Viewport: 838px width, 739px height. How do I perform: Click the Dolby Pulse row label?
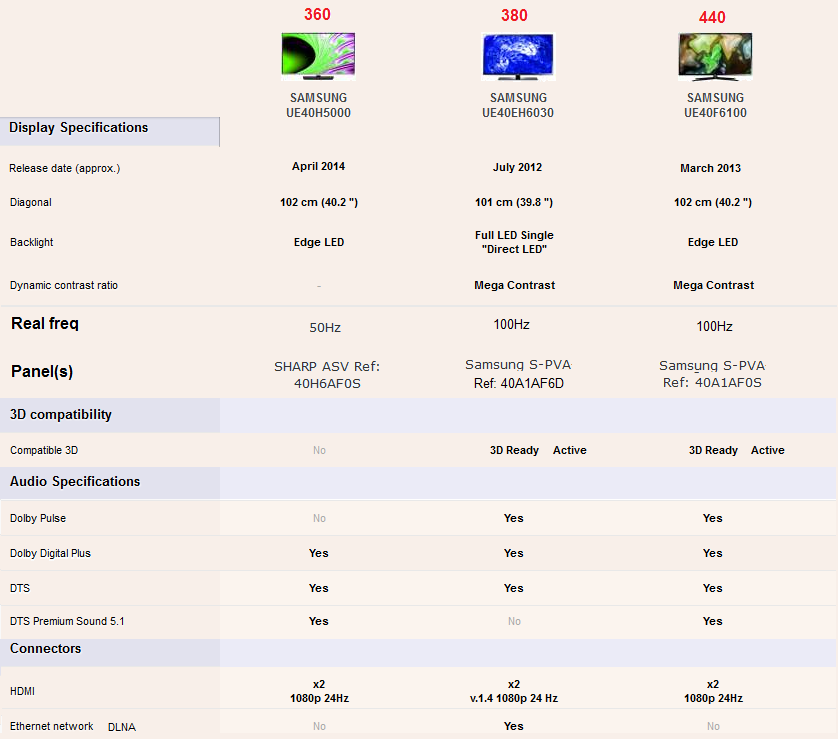tap(38, 518)
